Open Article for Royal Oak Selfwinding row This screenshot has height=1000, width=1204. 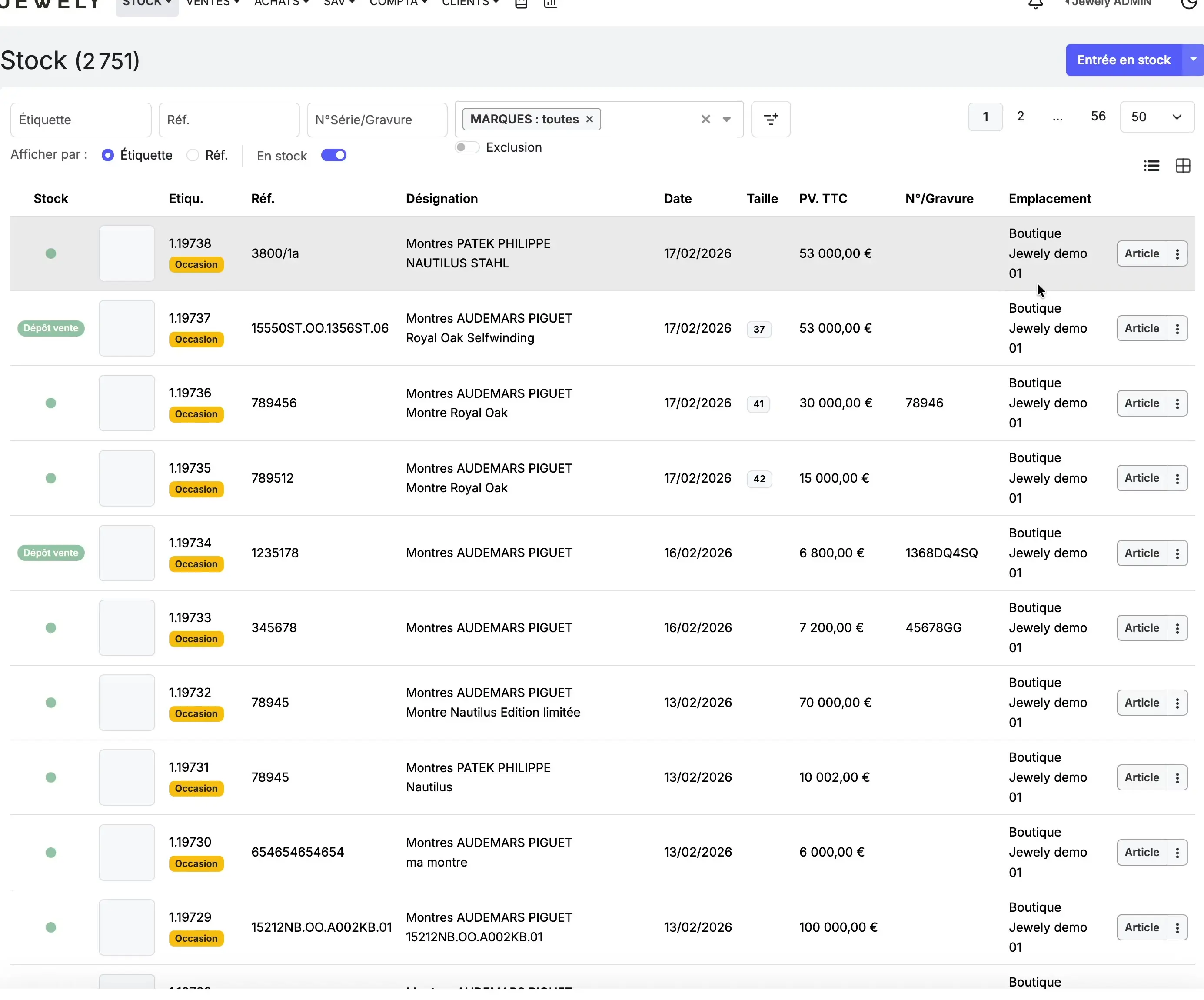(1141, 329)
